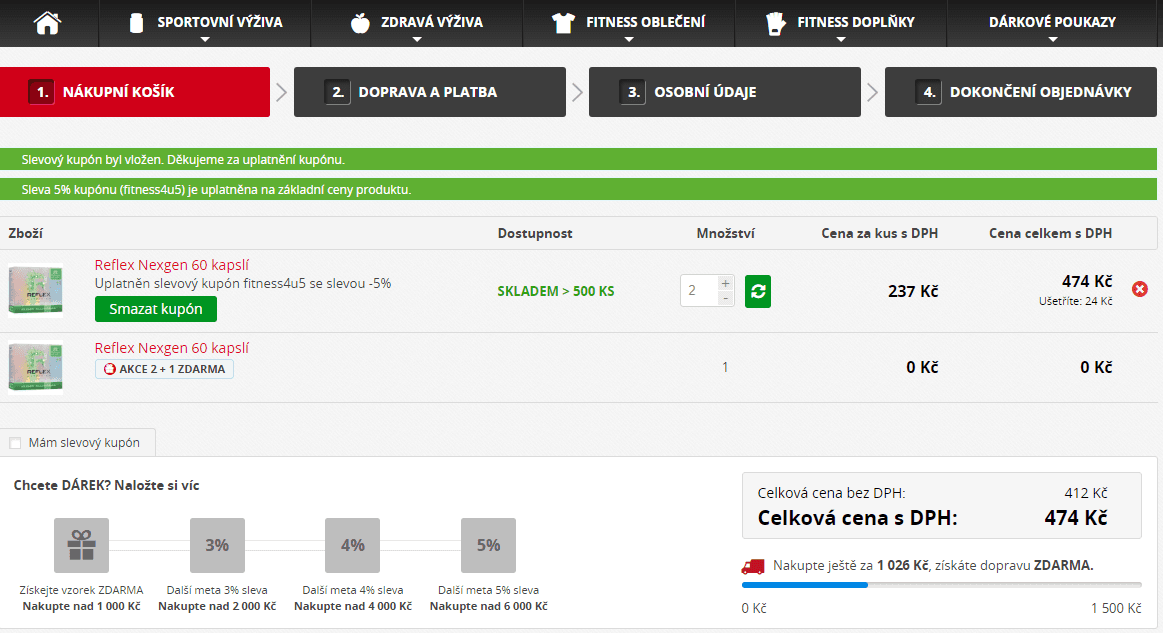Click the apple icon for Zdravá výživa
Image resolution: width=1163 pixels, height=633 pixels.
click(360, 23)
